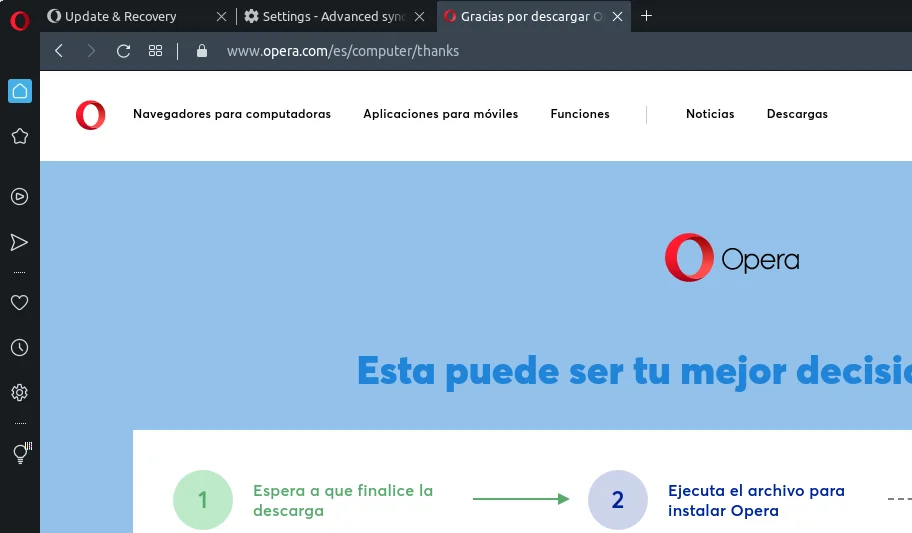Click the large Opera logo in the banner
Image resolution: width=912 pixels, height=533 pixels.
pyautogui.click(x=732, y=258)
